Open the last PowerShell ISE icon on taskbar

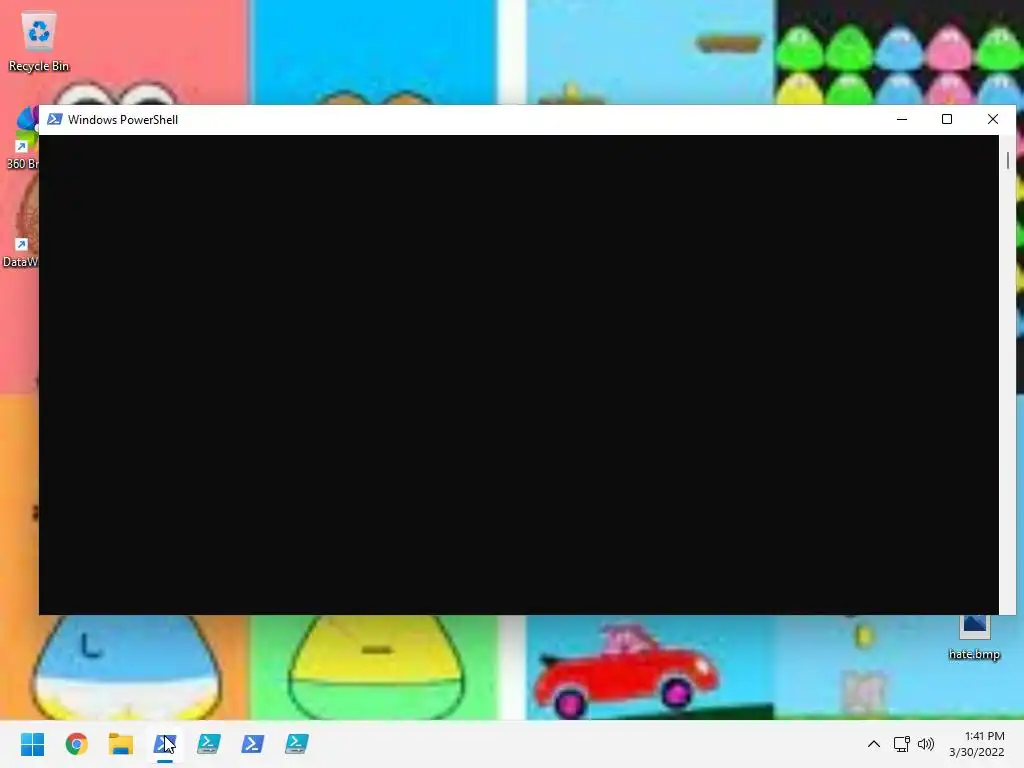[296, 744]
